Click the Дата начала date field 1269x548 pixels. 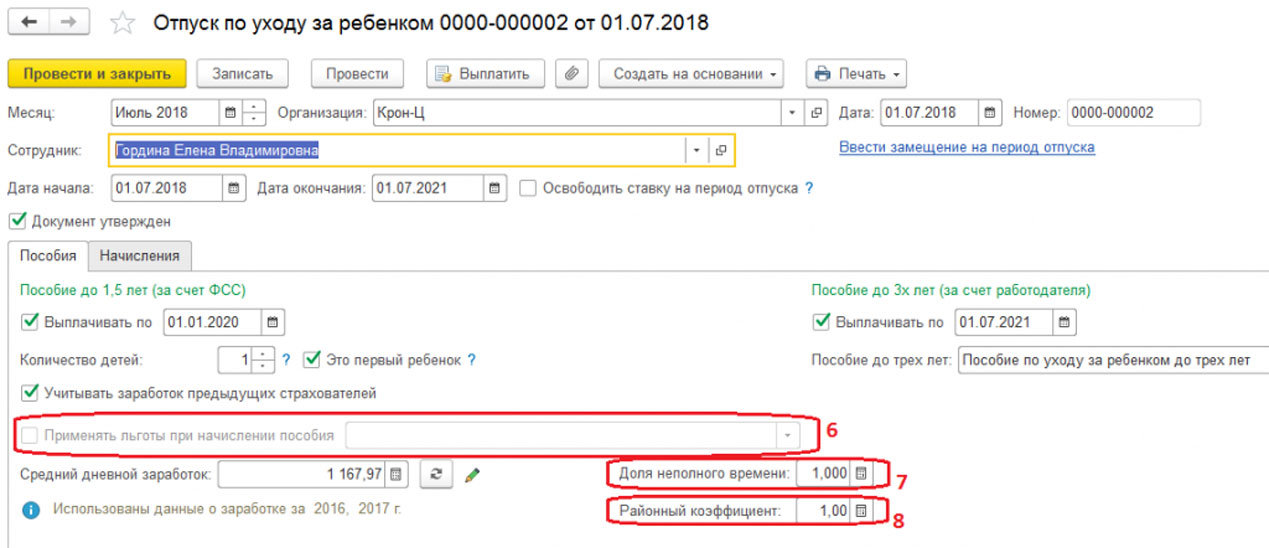coord(167,187)
